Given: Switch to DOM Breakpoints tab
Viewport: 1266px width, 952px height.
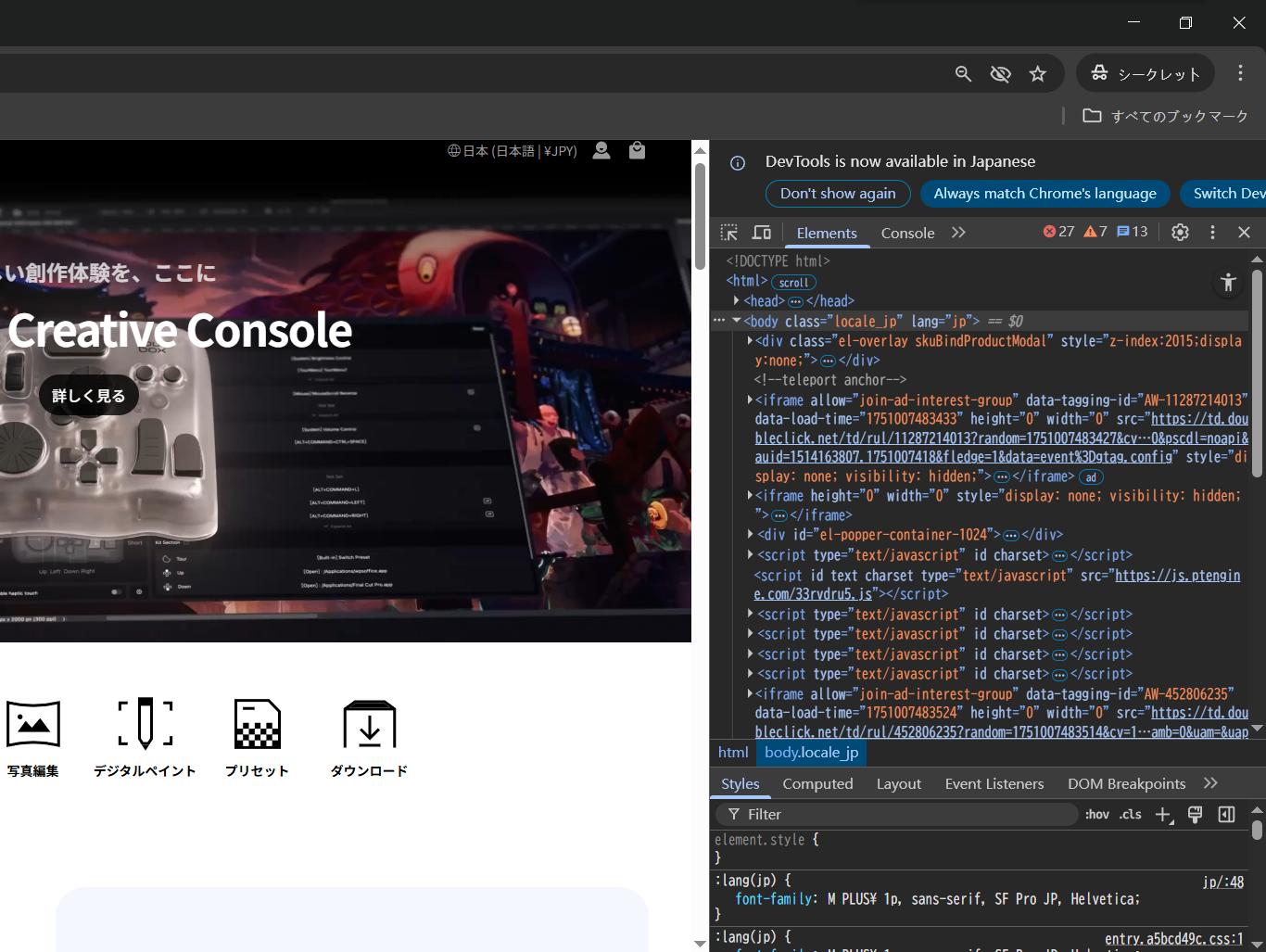Looking at the screenshot, I should click(x=1127, y=783).
